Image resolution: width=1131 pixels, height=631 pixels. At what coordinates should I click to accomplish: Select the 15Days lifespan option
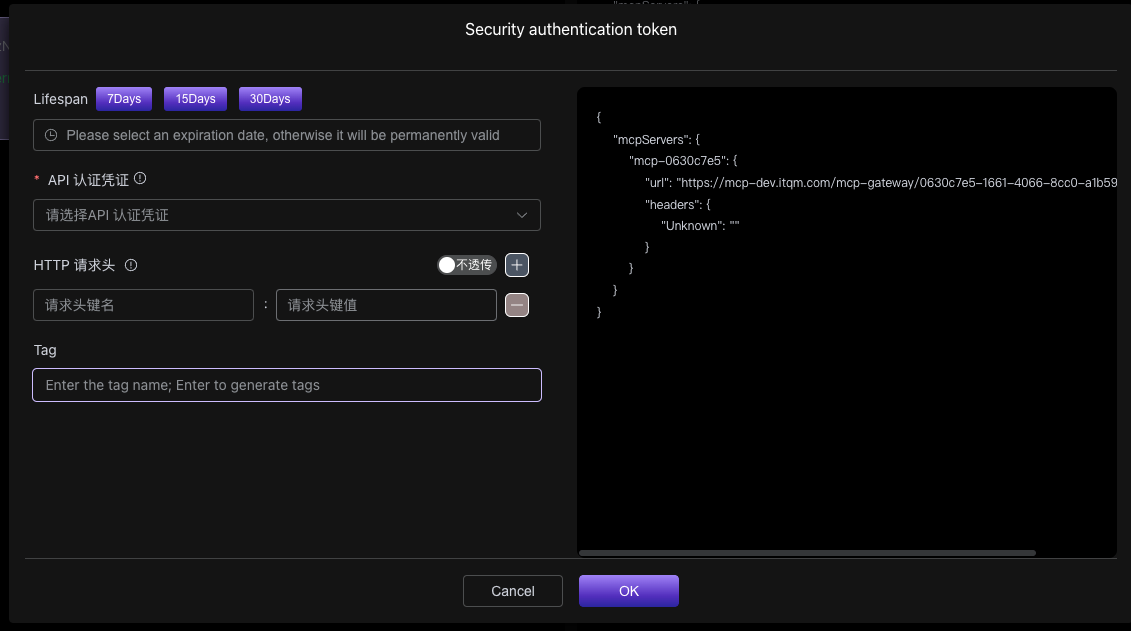(x=194, y=98)
